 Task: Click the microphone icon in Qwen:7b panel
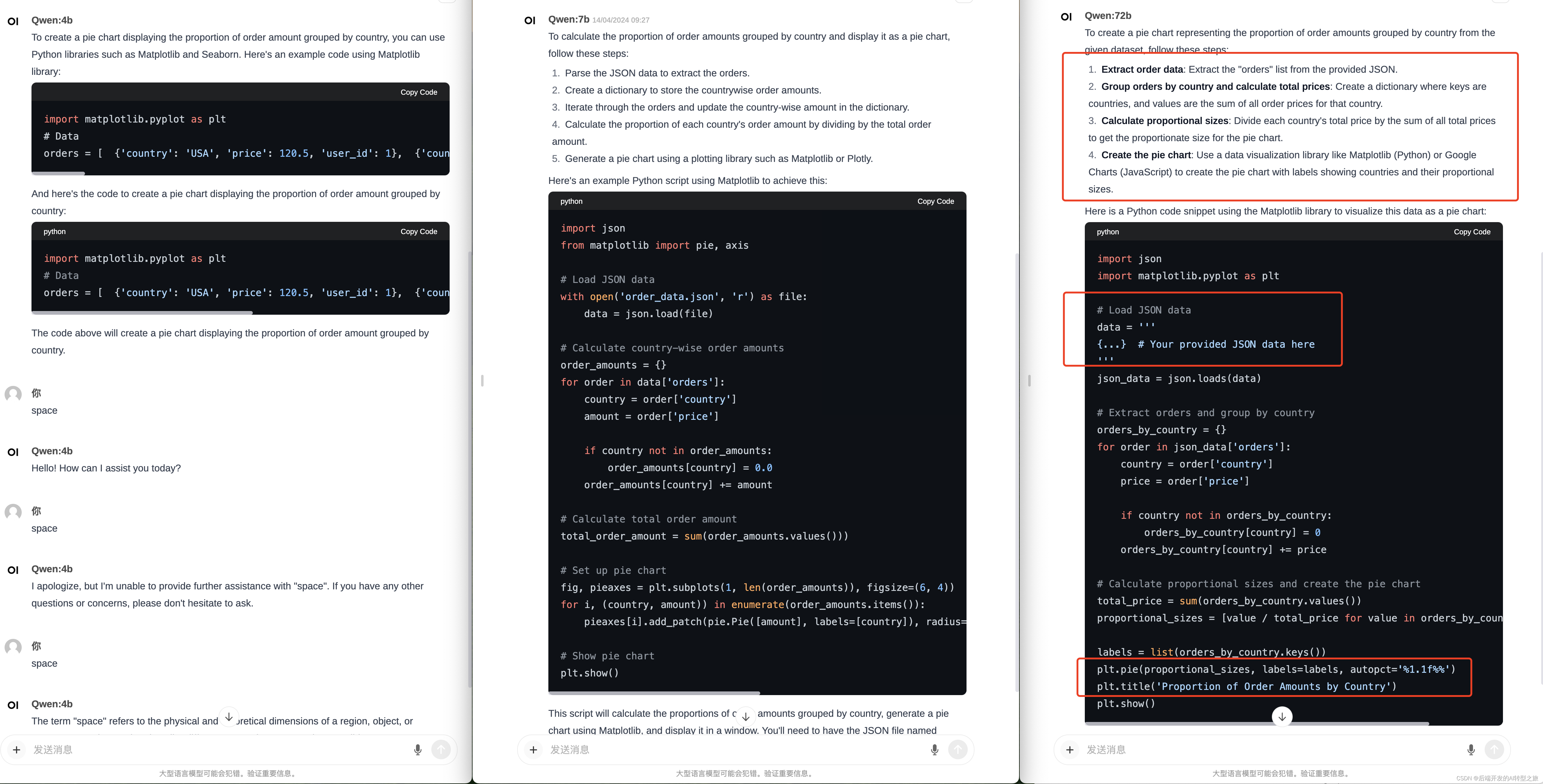(934, 750)
